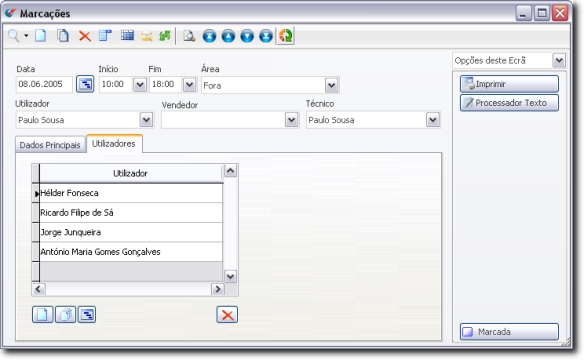Add new user row with blank page button below grid

[42, 315]
